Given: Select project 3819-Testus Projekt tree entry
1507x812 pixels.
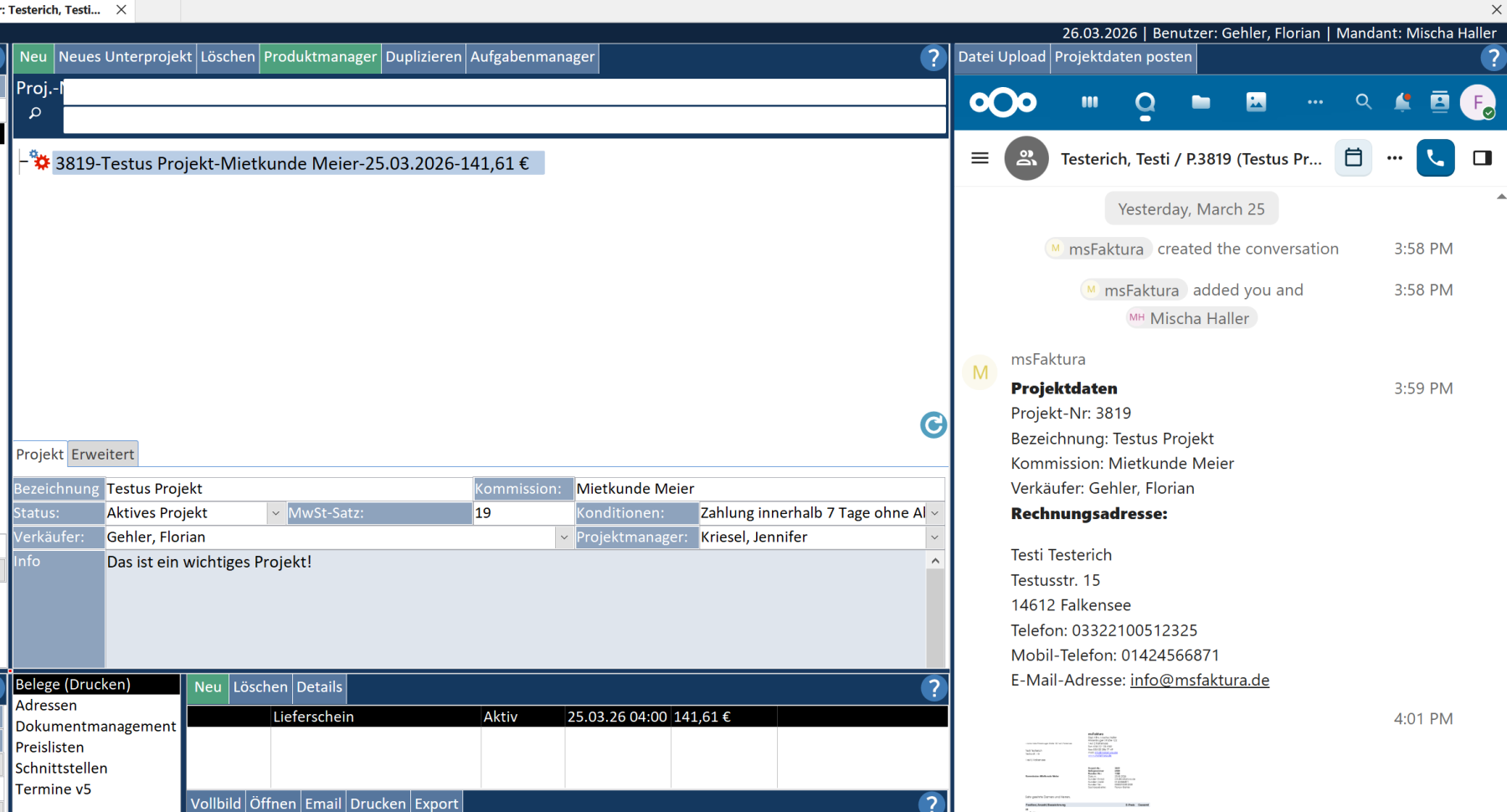Looking at the screenshot, I should (292, 164).
